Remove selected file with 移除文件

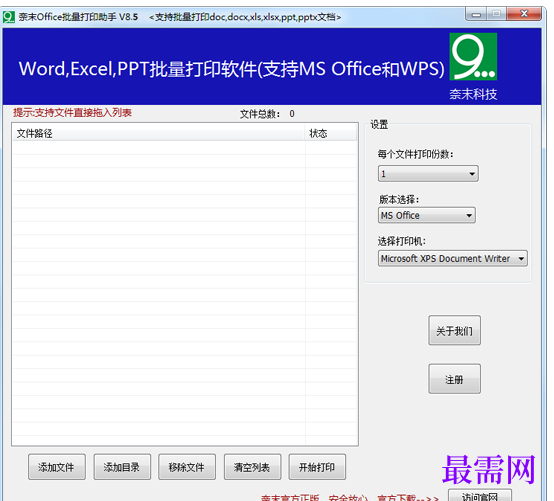pyautogui.click(x=187, y=467)
